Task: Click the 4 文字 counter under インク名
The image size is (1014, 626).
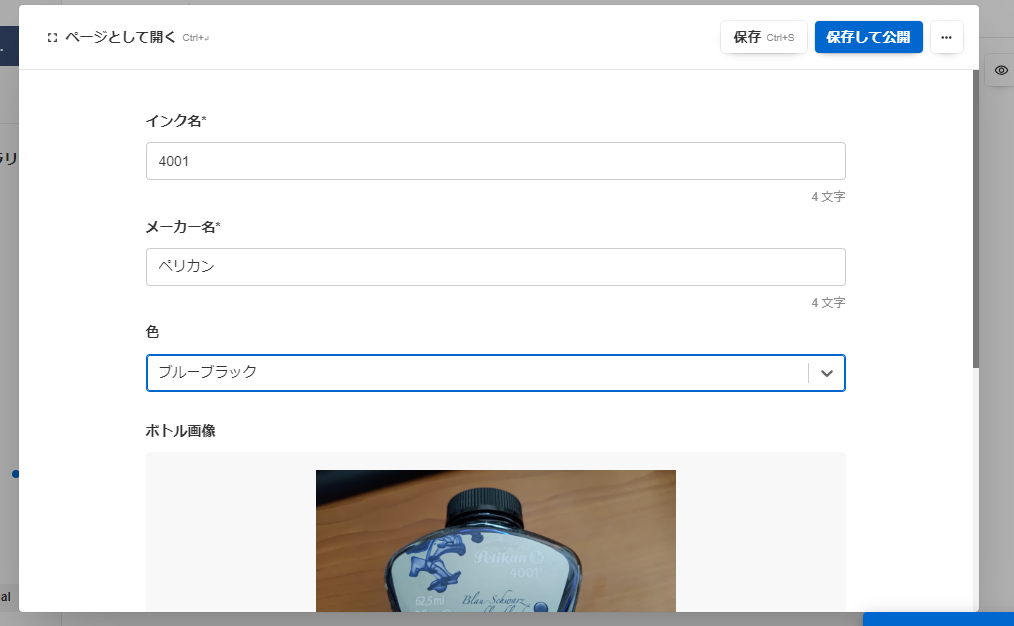Action: tap(828, 197)
